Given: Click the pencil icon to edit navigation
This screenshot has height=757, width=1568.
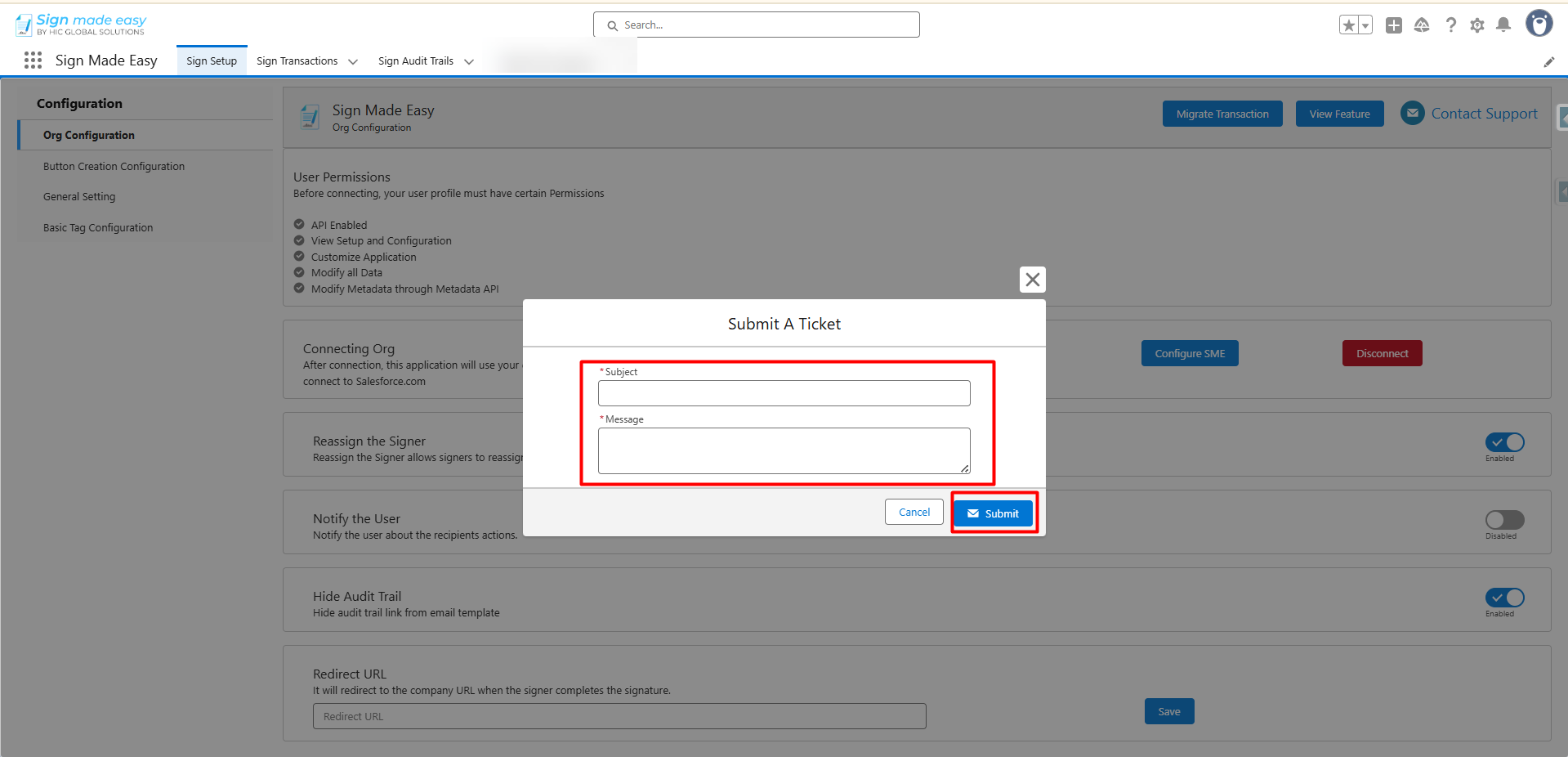Looking at the screenshot, I should (x=1548, y=62).
